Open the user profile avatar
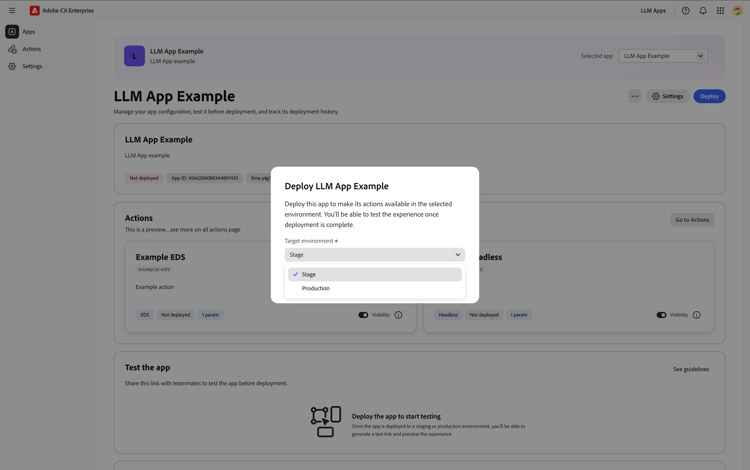The height and width of the screenshot is (470, 750). (737, 11)
